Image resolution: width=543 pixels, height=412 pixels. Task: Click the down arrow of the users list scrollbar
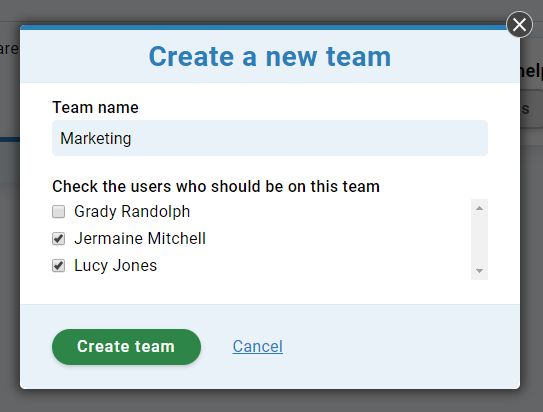point(479,271)
